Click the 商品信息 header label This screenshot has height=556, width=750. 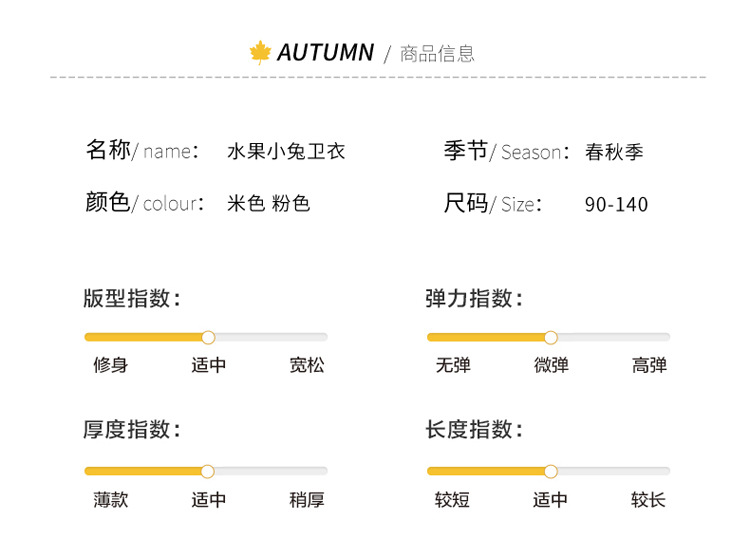point(437,54)
